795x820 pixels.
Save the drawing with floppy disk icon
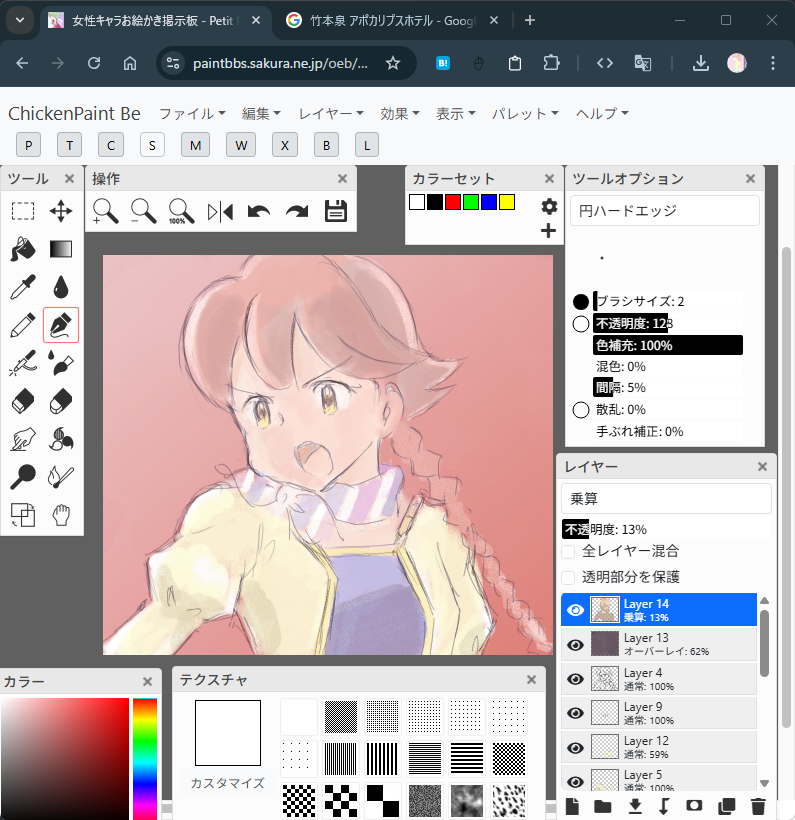pyautogui.click(x=336, y=211)
